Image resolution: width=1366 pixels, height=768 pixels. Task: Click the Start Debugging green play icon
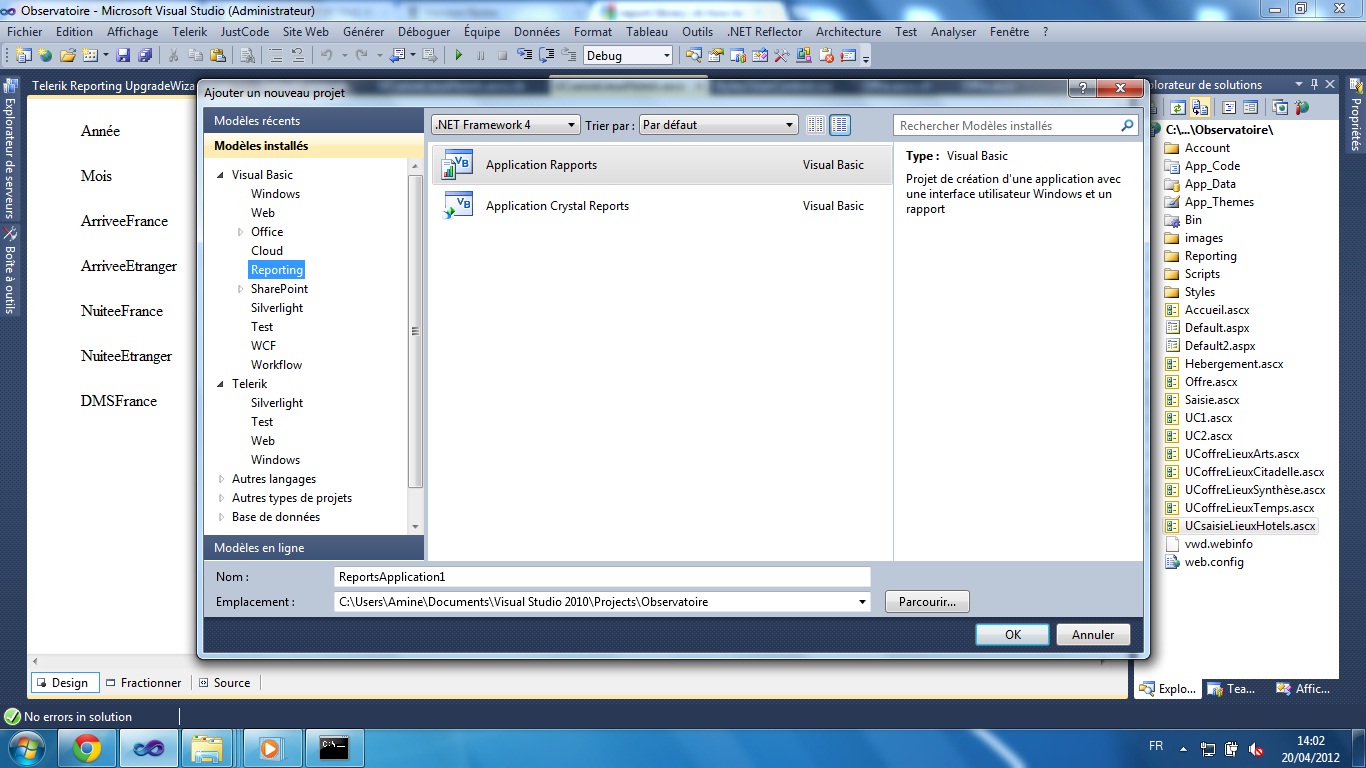click(x=459, y=56)
